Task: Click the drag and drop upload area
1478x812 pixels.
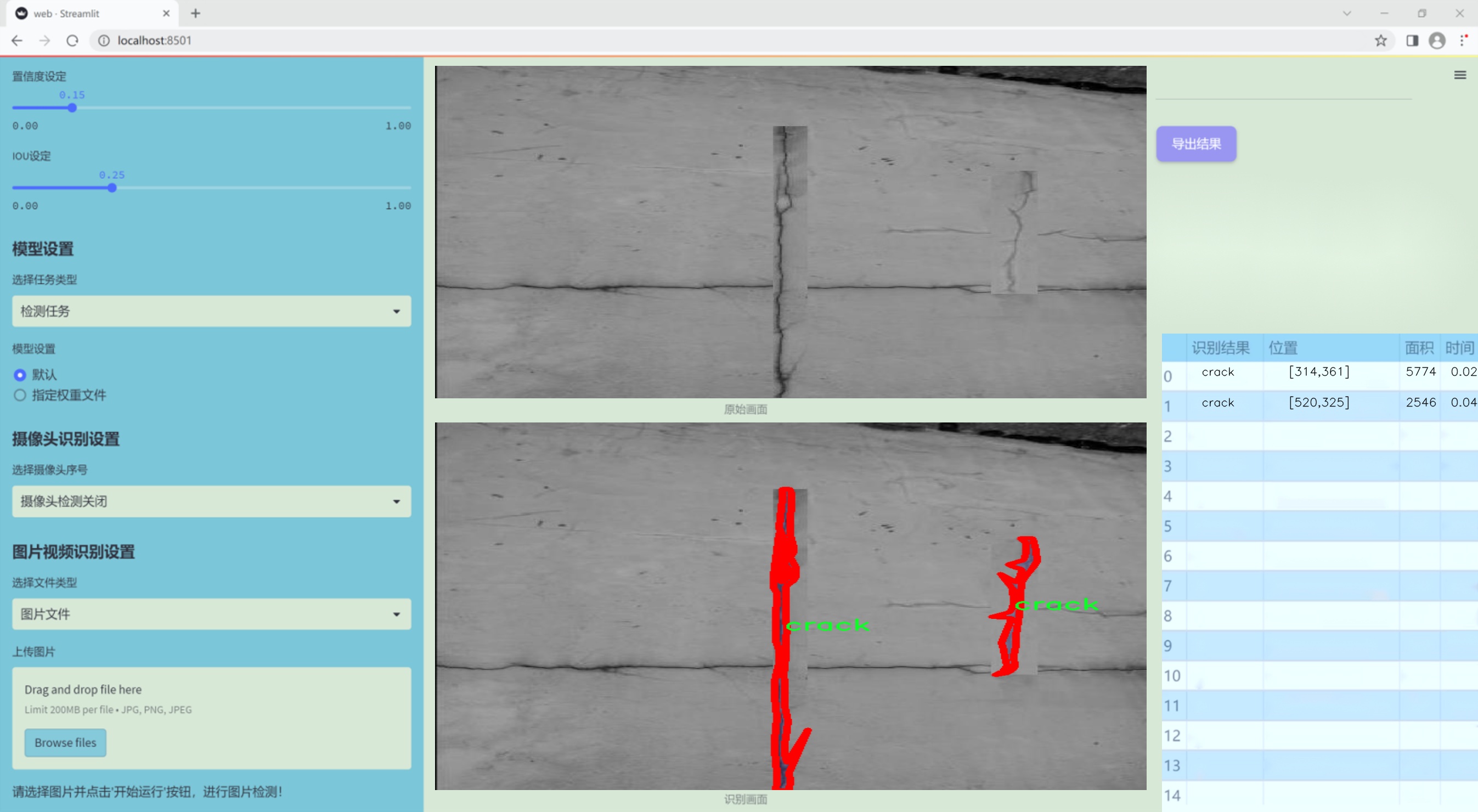Action: (212, 718)
